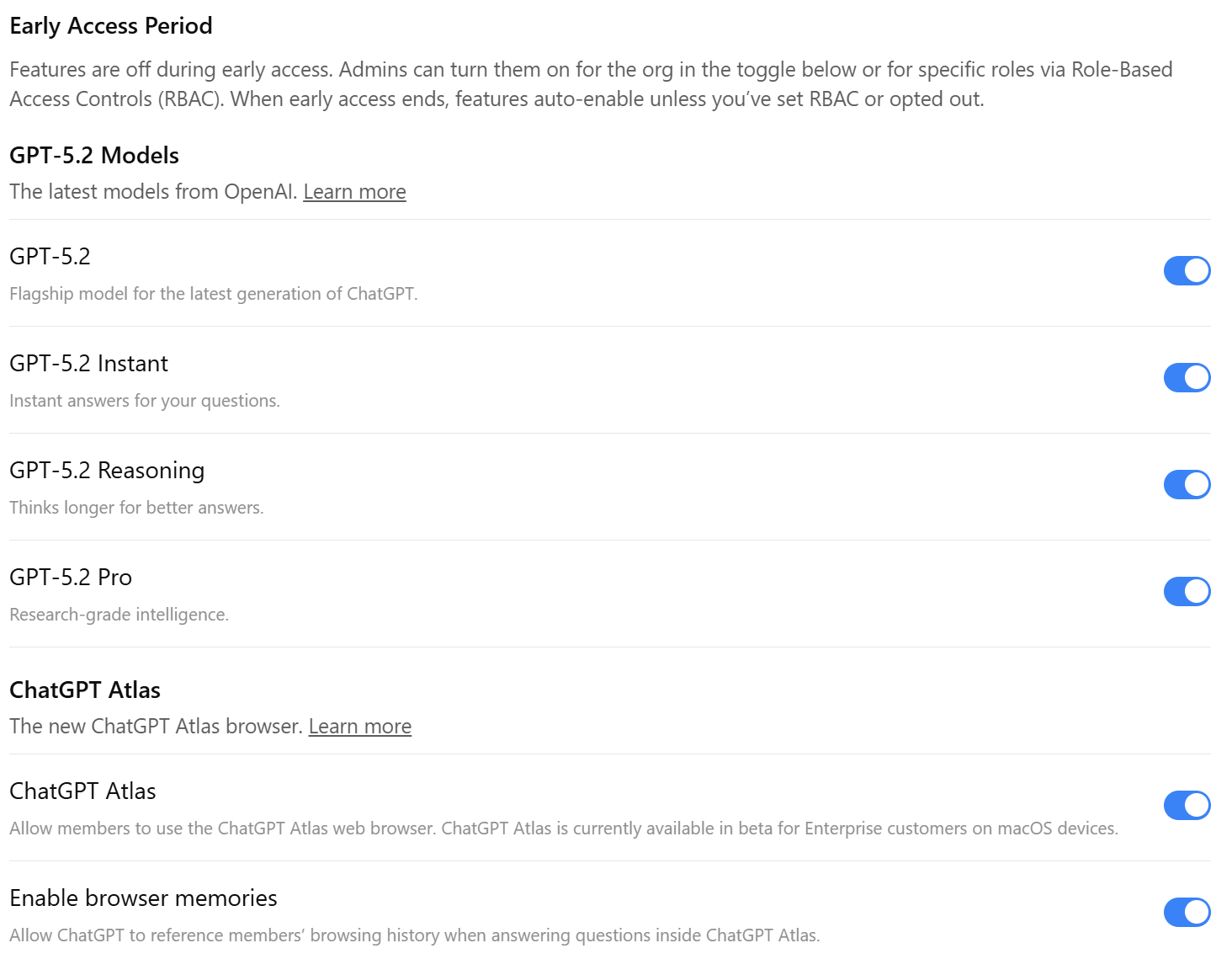Screen dimensions: 1232x959
Task: Click the Instant answers for your questions text
Action: coord(144,401)
